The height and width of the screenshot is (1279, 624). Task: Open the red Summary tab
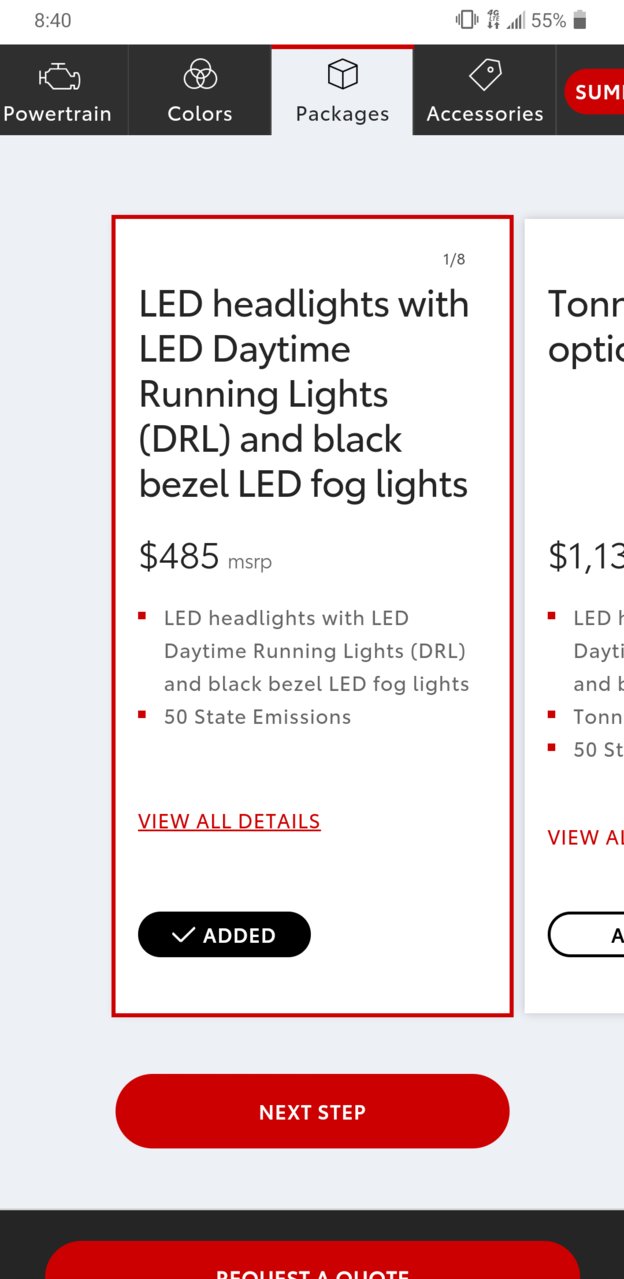[594, 92]
